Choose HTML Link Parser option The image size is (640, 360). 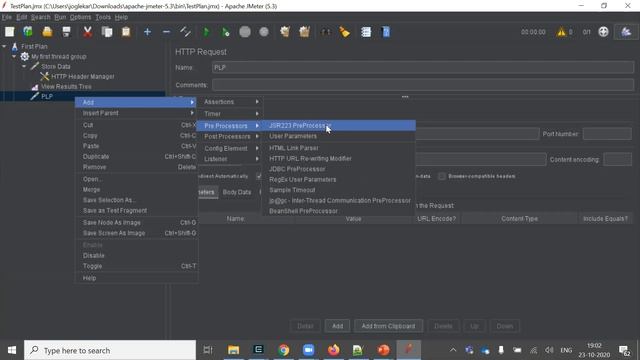[x=338, y=148]
